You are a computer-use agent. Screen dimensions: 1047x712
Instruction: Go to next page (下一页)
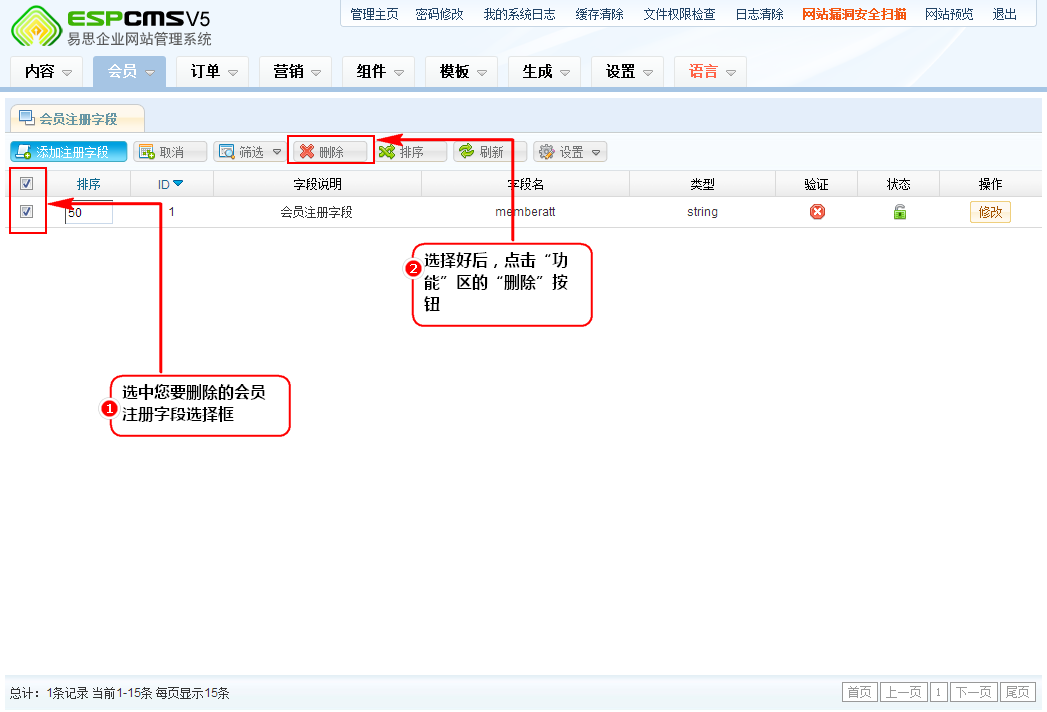pos(973,693)
